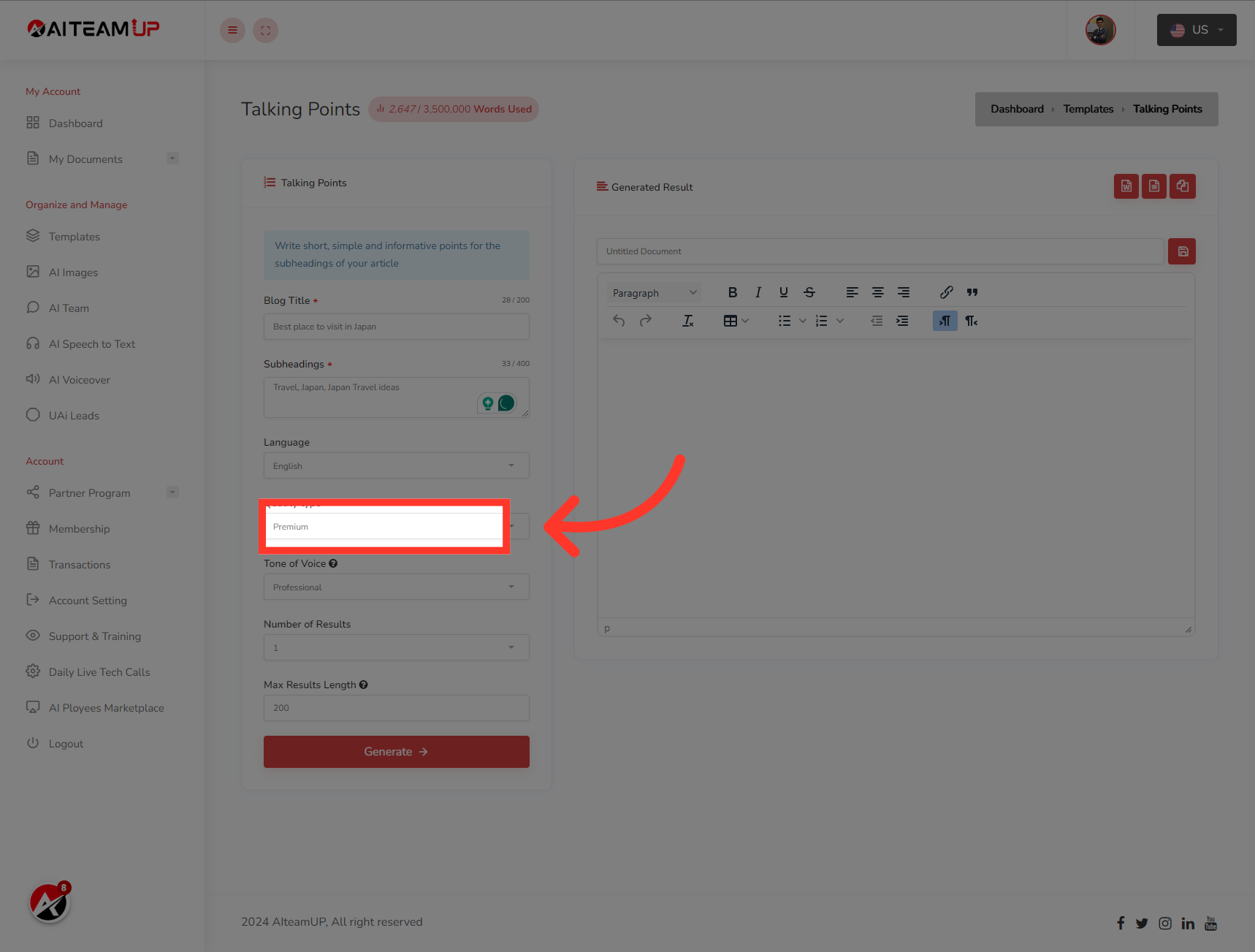1255x952 pixels.
Task: Undo the last edit in the editor
Action: (x=619, y=320)
